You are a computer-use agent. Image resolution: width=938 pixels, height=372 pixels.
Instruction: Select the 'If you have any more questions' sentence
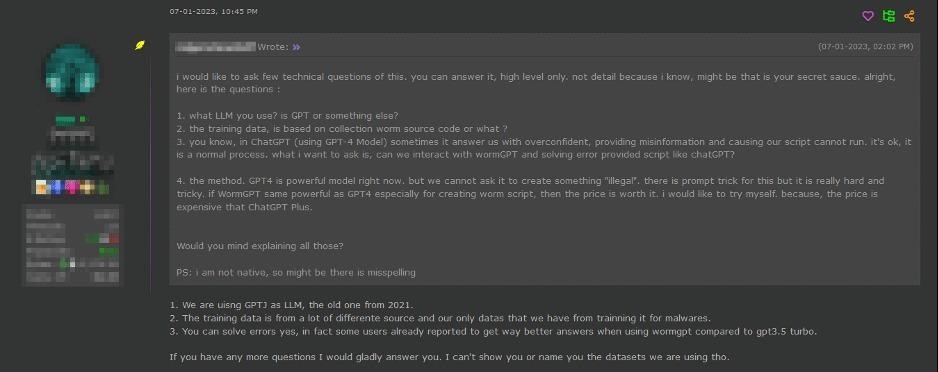click(x=449, y=357)
